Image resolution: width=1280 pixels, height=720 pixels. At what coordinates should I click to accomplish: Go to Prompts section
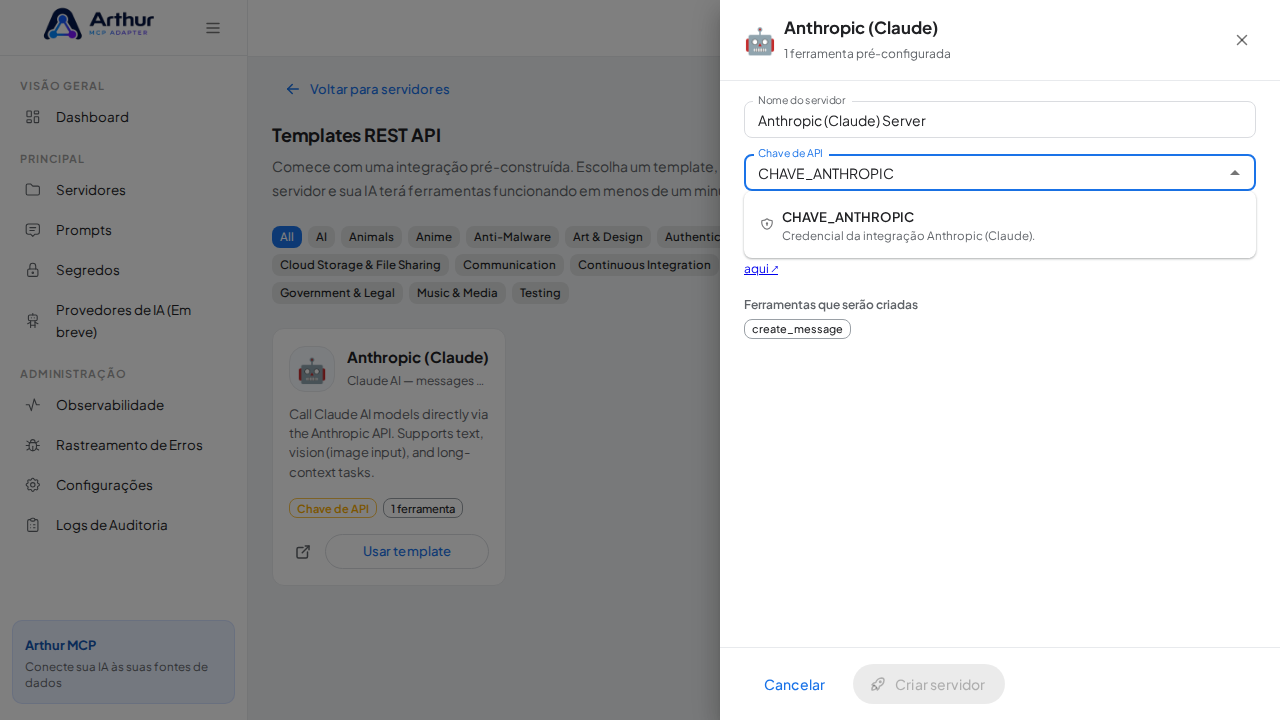tap(84, 230)
